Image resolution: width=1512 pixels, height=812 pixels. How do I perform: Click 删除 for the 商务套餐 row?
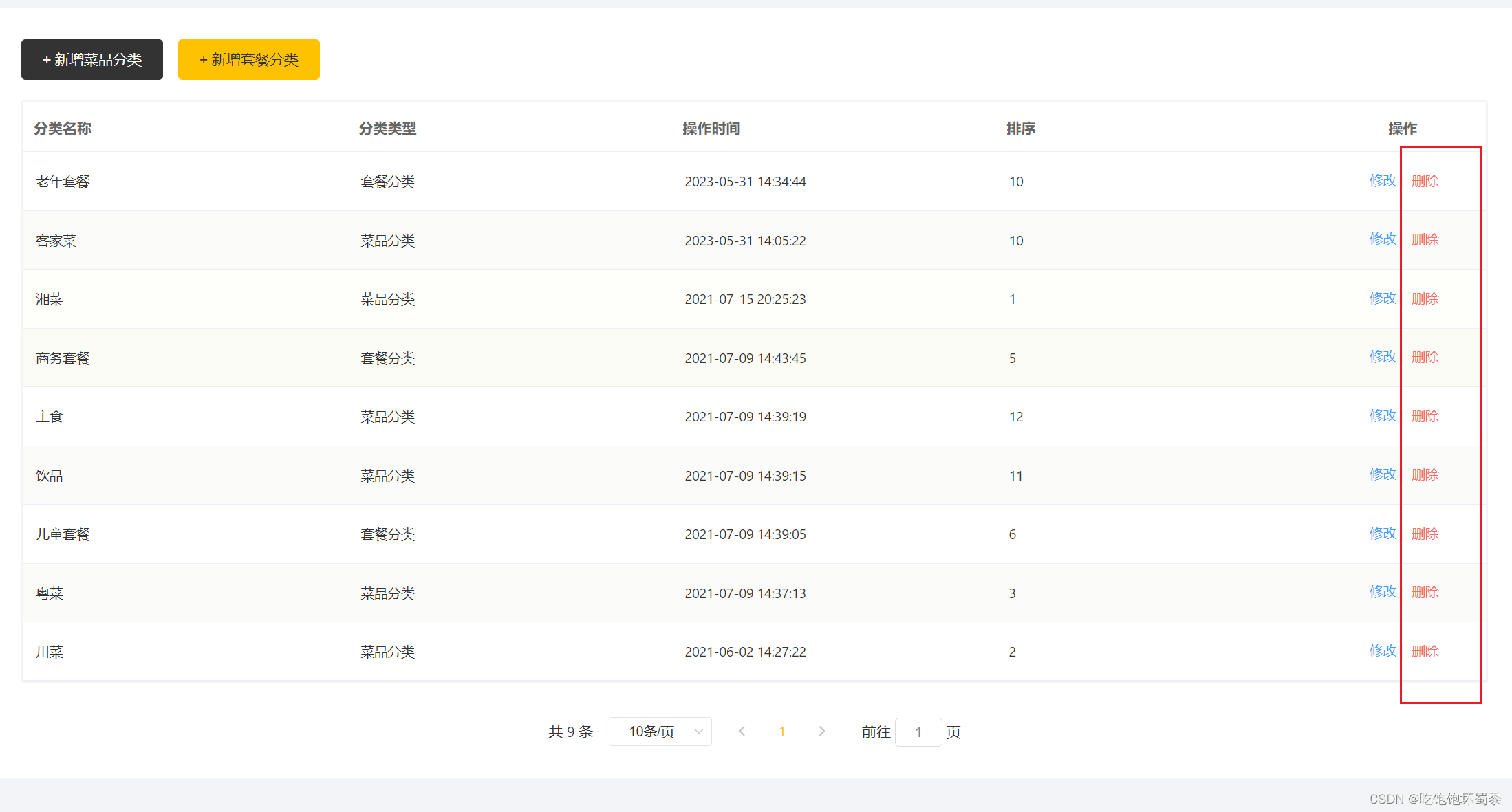coord(1425,357)
